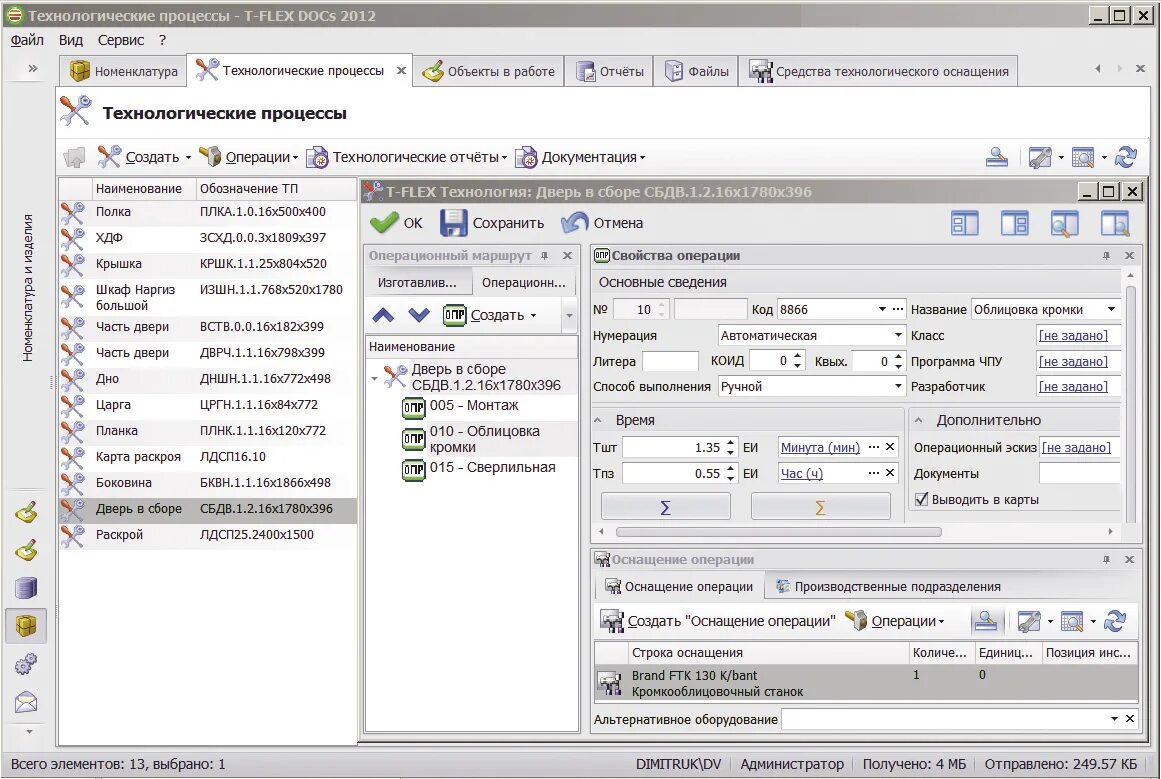Open the Операции dropdown in main toolbar
The width and height of the screenshot is (1161, 779).
(x=295, y=158)
